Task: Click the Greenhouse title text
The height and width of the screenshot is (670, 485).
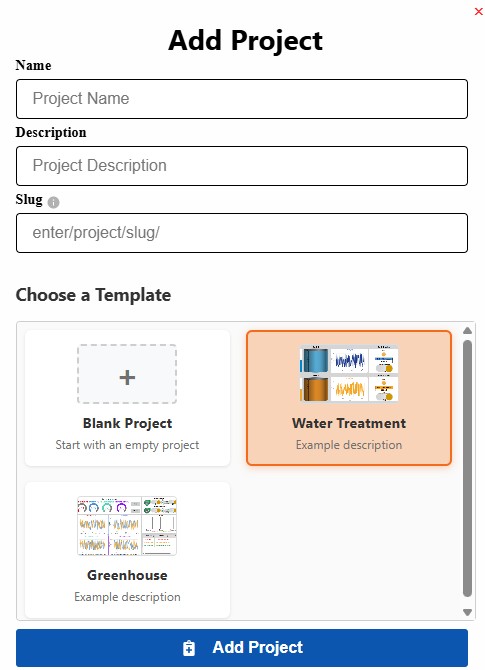Action: click(x=127, y=575)
